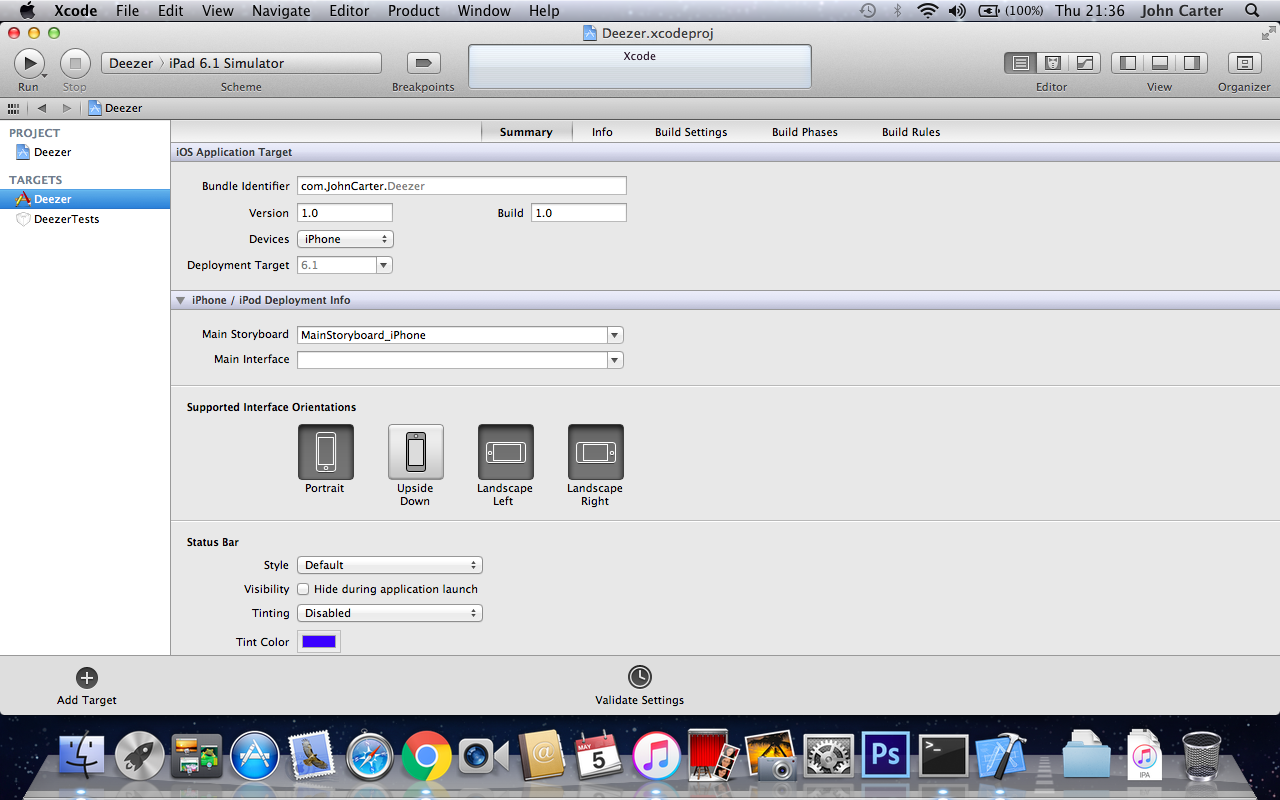Toggle the Breakpoints button
This screenshot has width=1280, height=800.
click(x=423, y=63)
